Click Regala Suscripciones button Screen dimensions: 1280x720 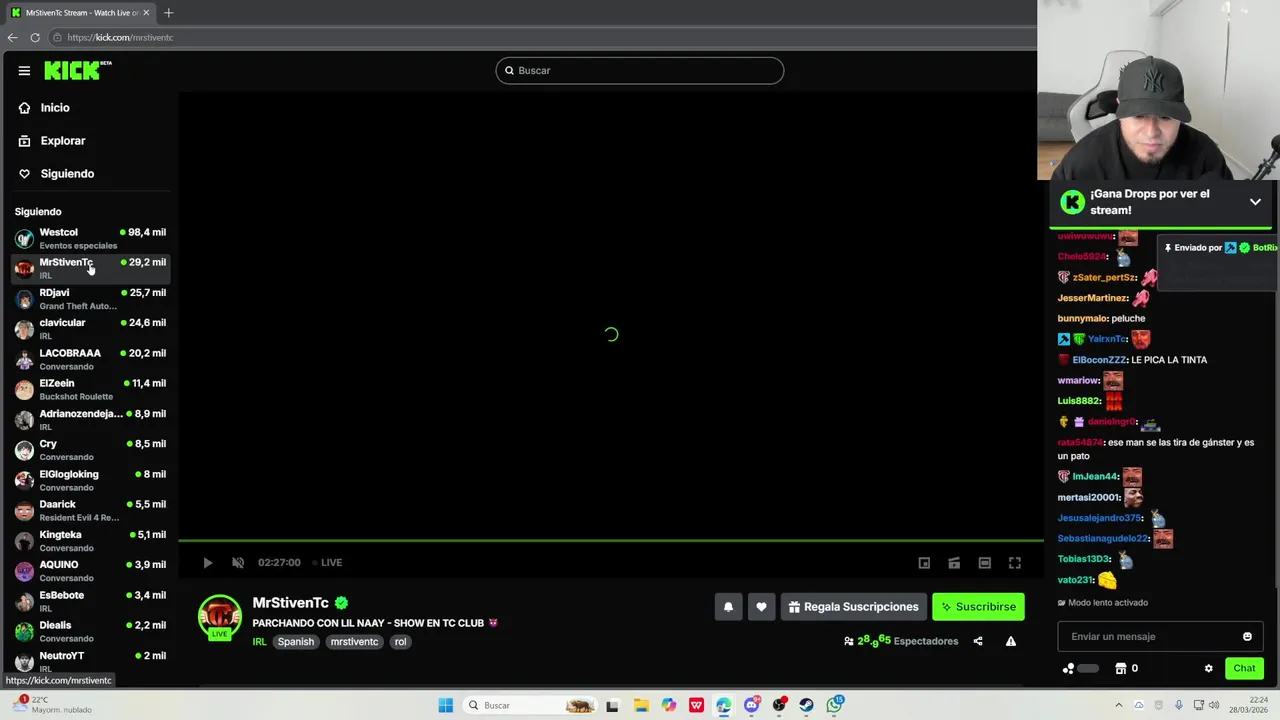click(853, 607)
